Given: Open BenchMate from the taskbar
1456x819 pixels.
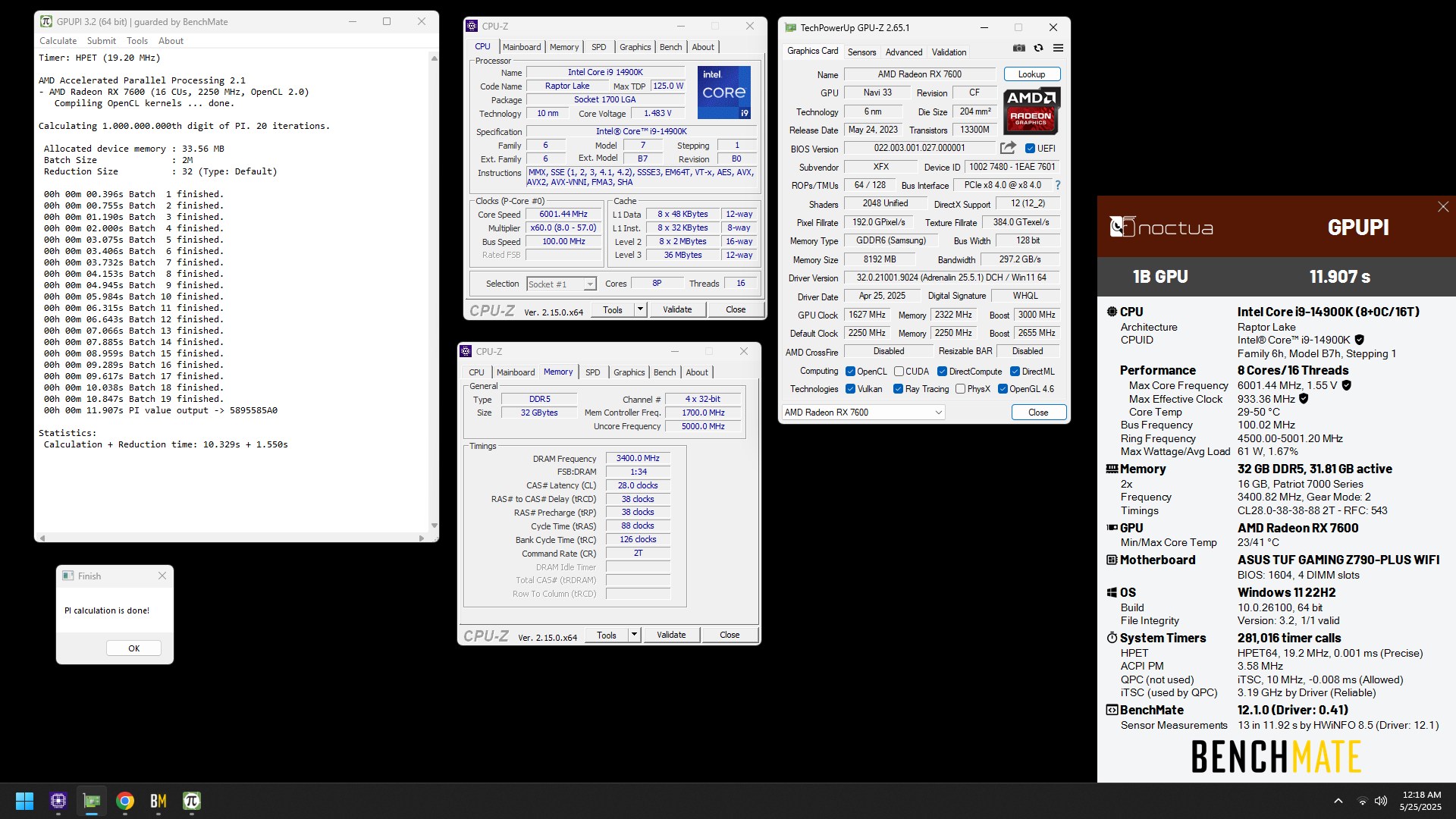Looking at the screenshot, I should coord(158,801).
